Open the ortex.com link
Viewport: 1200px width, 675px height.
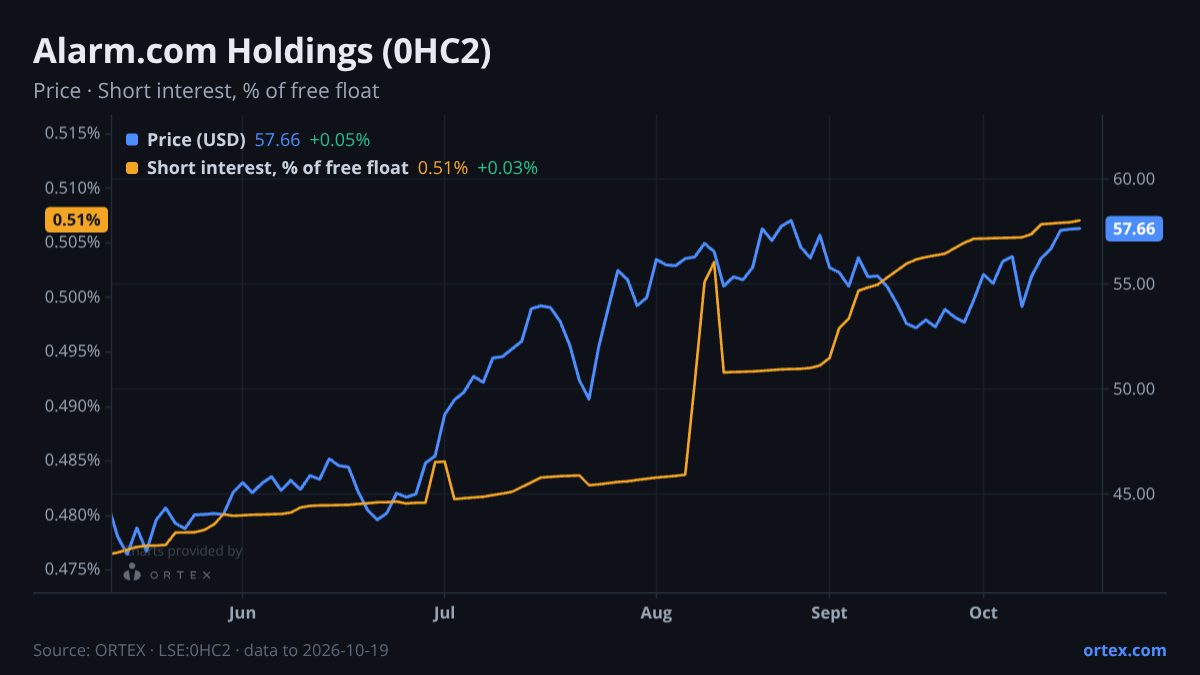pos(1125,650)
